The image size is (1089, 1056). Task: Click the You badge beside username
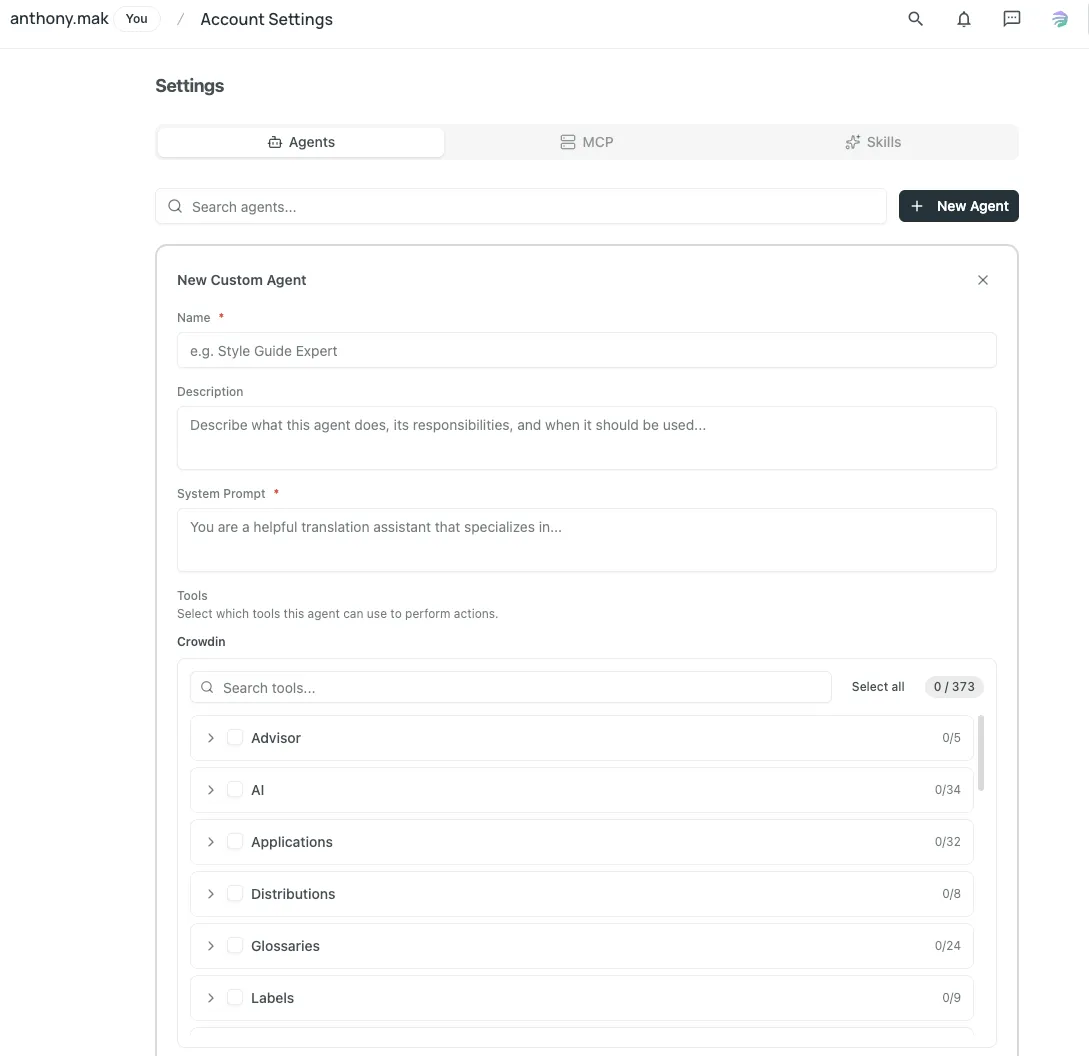[x=137, y=19]
